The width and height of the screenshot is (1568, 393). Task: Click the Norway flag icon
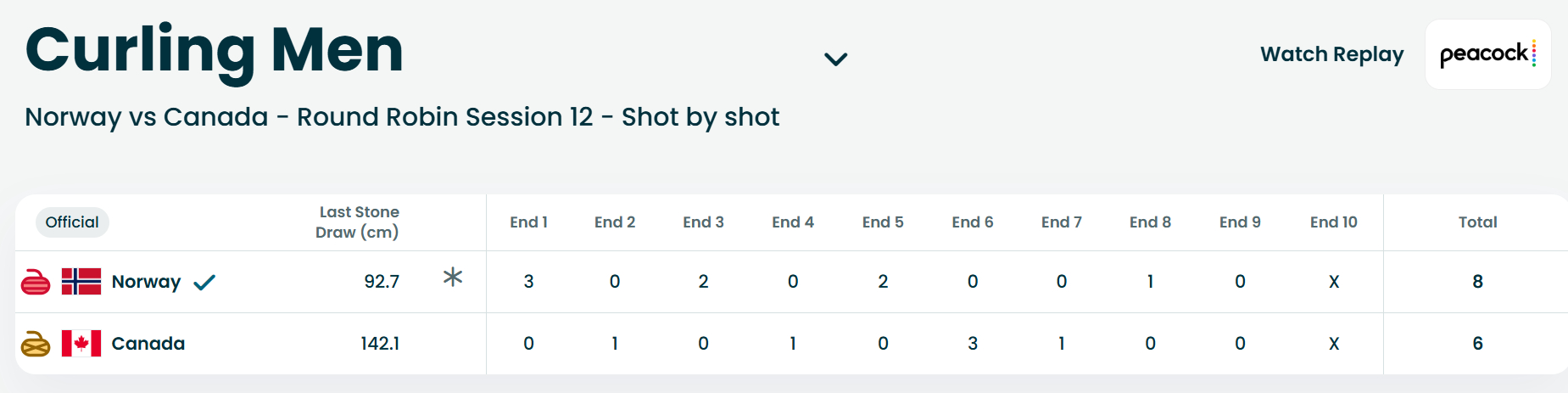pos(81,282)
